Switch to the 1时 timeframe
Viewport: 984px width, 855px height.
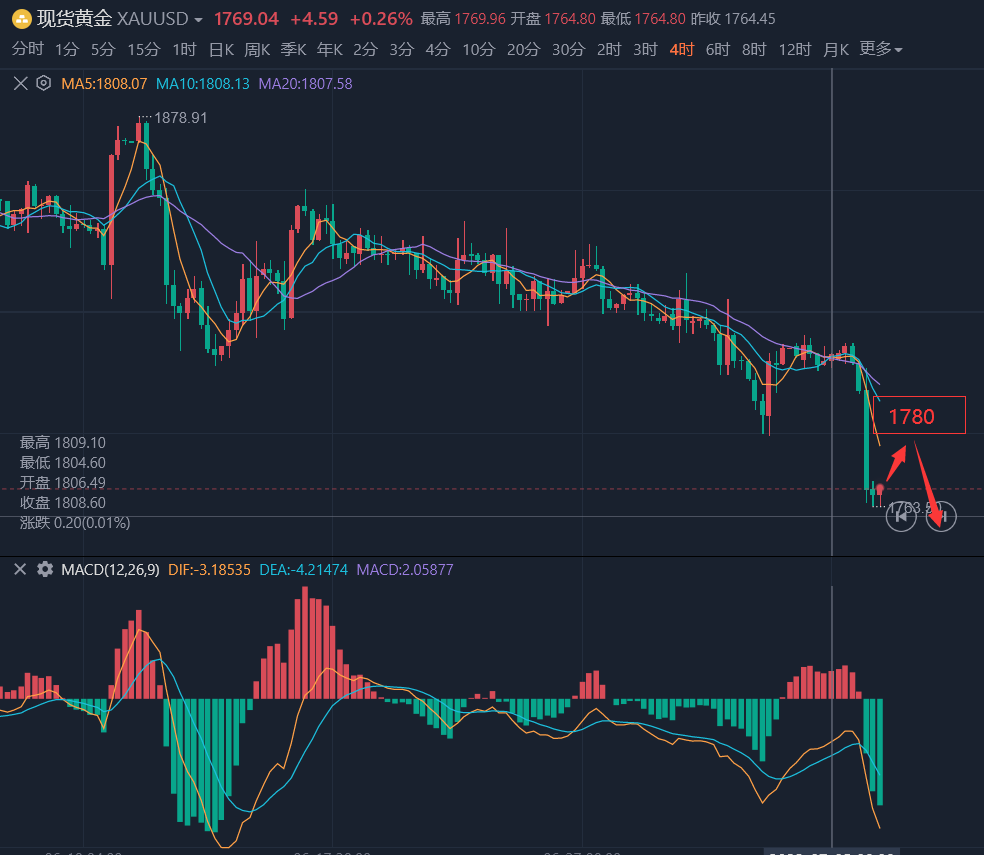click(184, 49)
